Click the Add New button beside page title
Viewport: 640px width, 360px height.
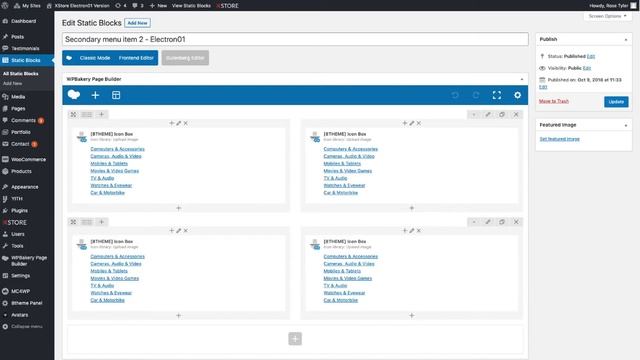tap(137, 23)
